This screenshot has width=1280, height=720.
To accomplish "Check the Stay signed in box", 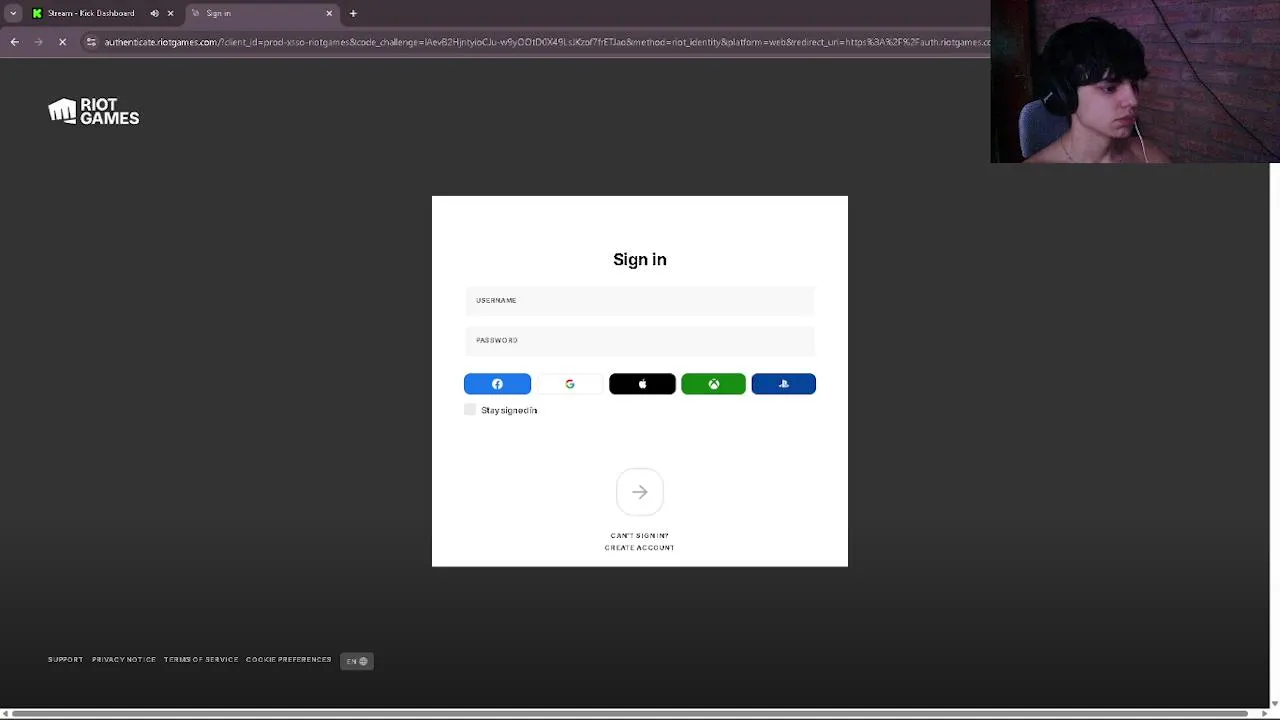I will point(470,410).
